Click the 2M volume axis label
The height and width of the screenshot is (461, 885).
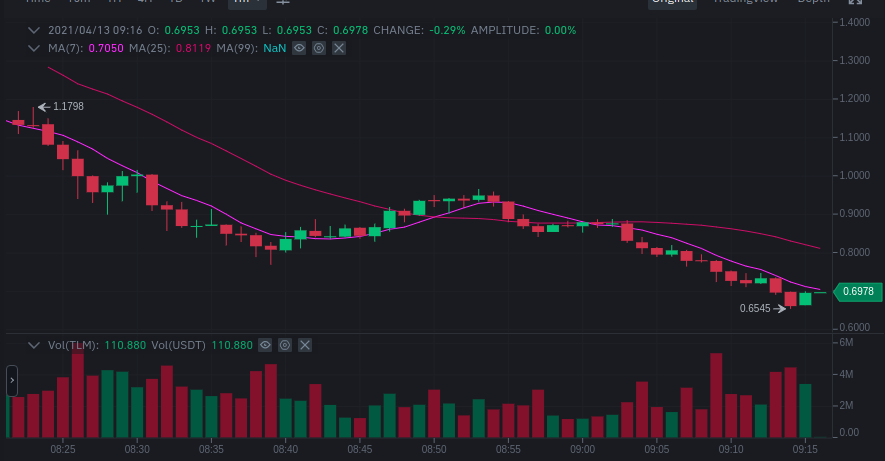click(846, 406)
